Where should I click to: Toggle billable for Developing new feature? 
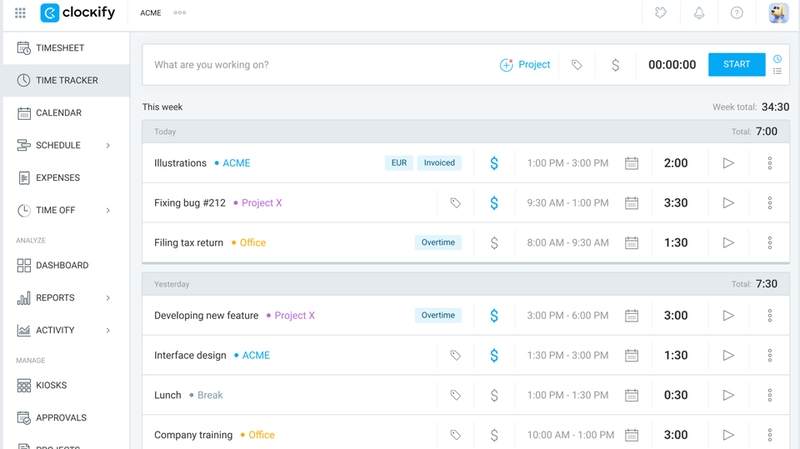click(494, 316)
